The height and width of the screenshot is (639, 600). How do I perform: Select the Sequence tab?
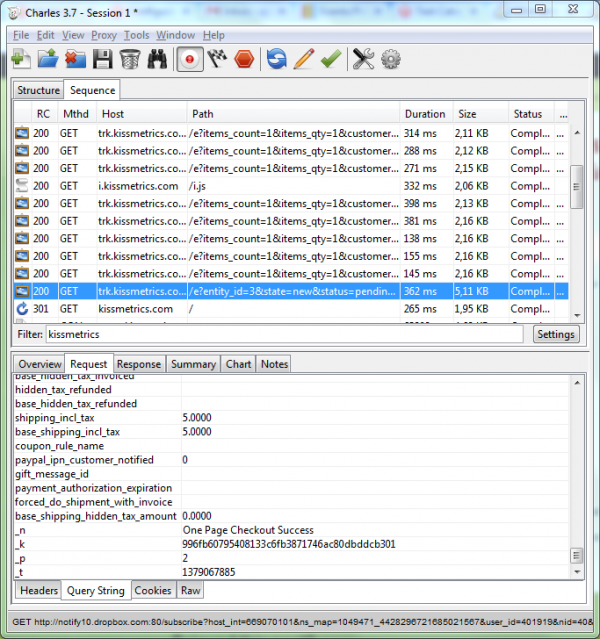92,90
